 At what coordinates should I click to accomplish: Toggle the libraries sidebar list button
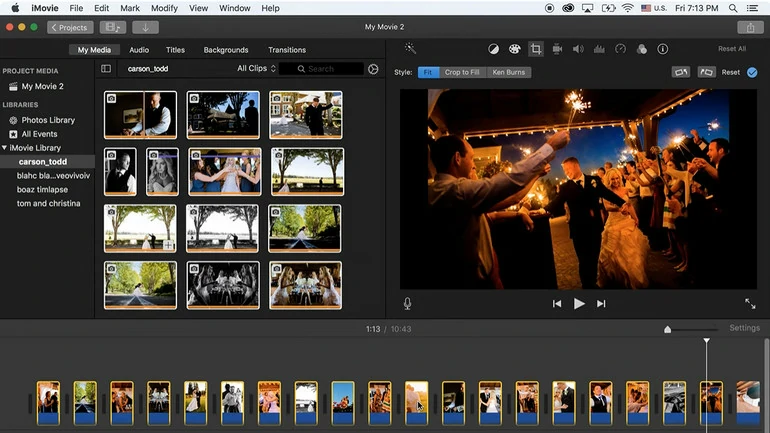point(106,69)
